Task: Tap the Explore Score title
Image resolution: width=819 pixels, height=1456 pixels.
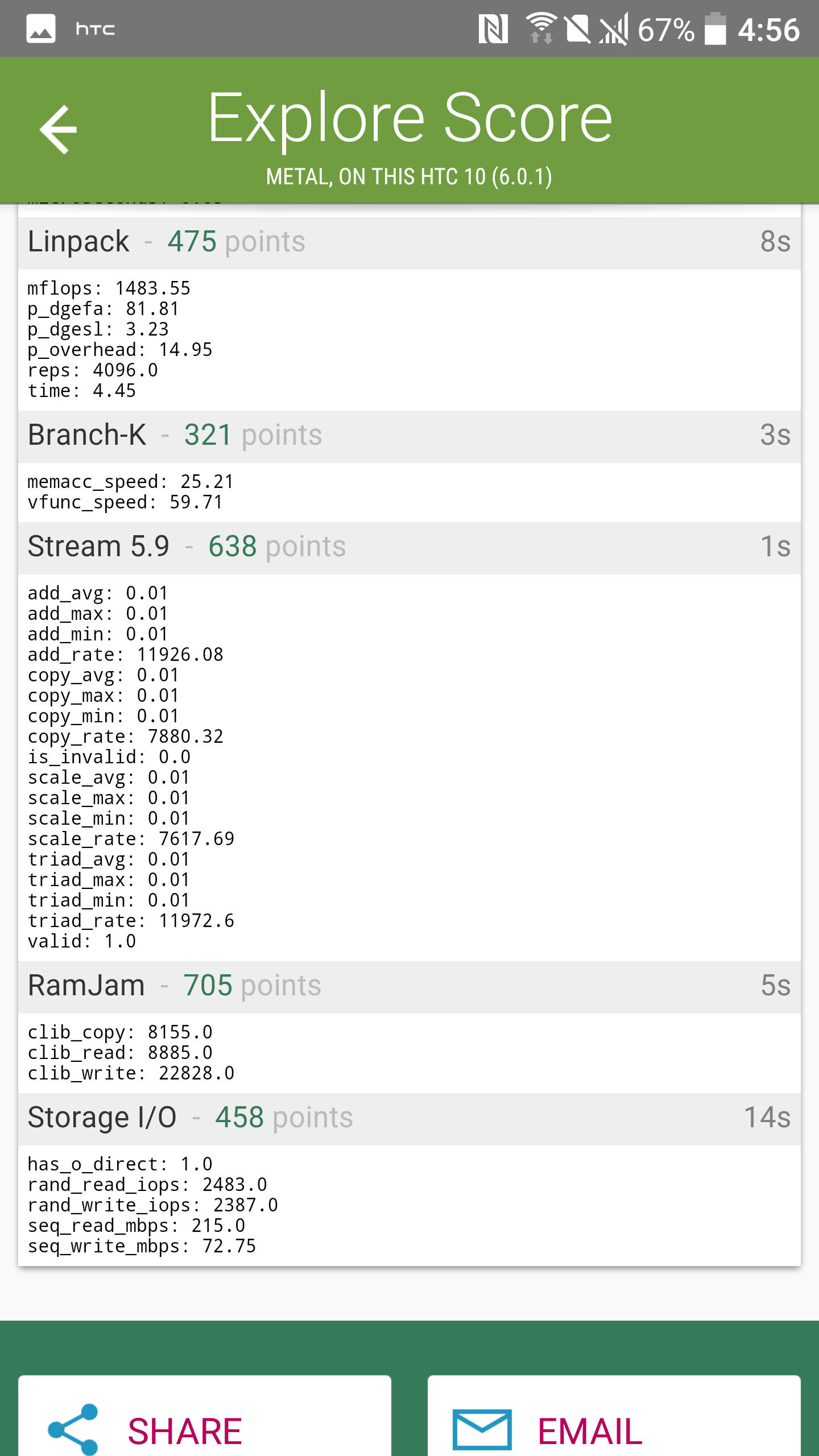Action: (410, 119)
